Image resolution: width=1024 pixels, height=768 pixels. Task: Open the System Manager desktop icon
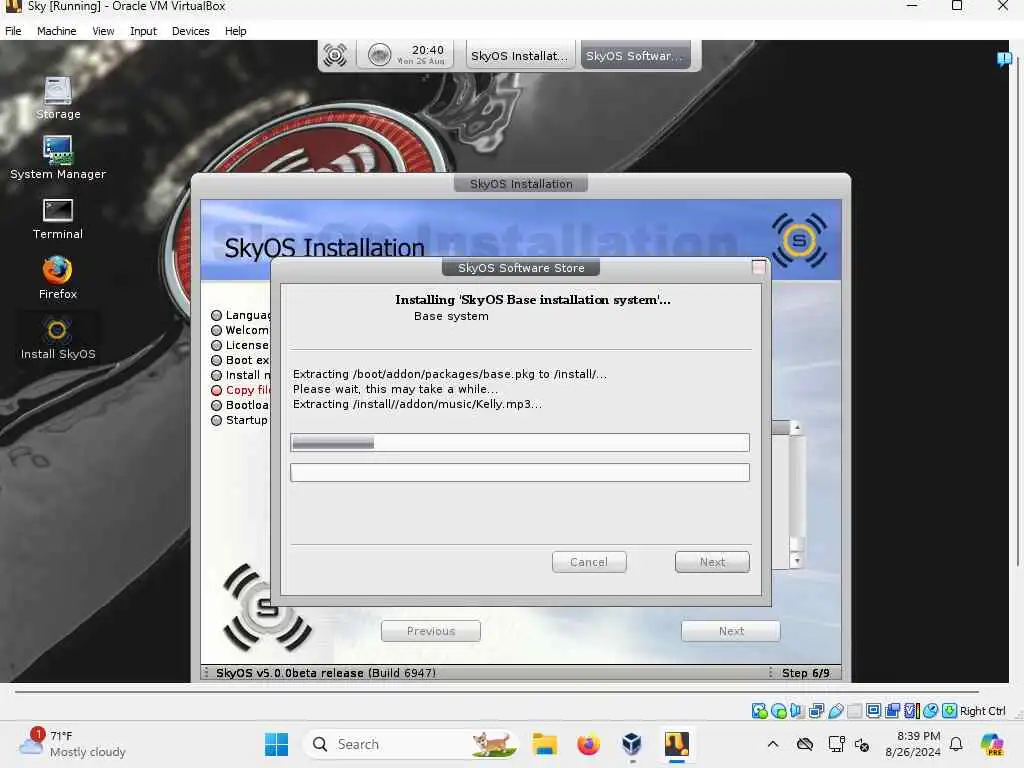57,157
